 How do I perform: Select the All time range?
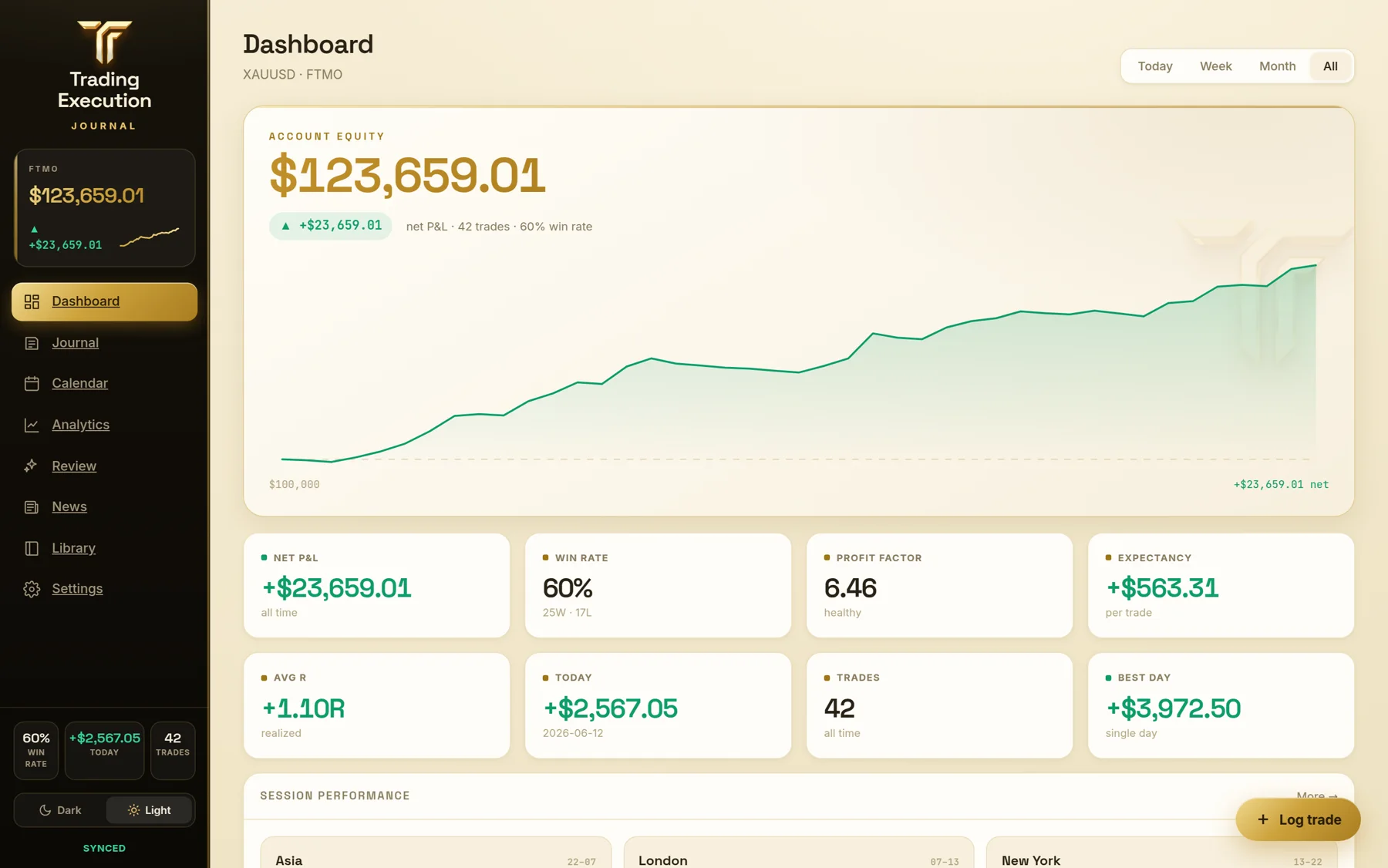[x=1331, y=66]
